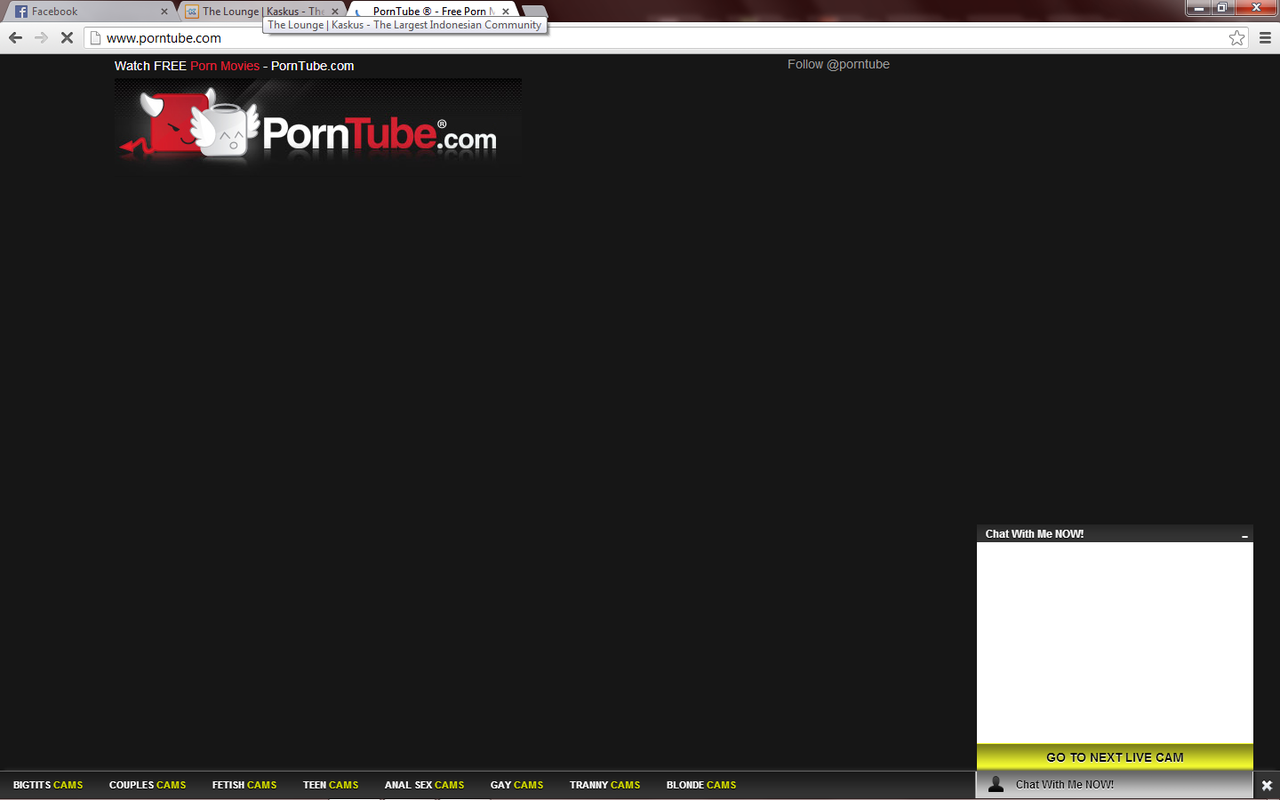
Task: Open a new tab with the new-tab button
Action: coord(534,12)
